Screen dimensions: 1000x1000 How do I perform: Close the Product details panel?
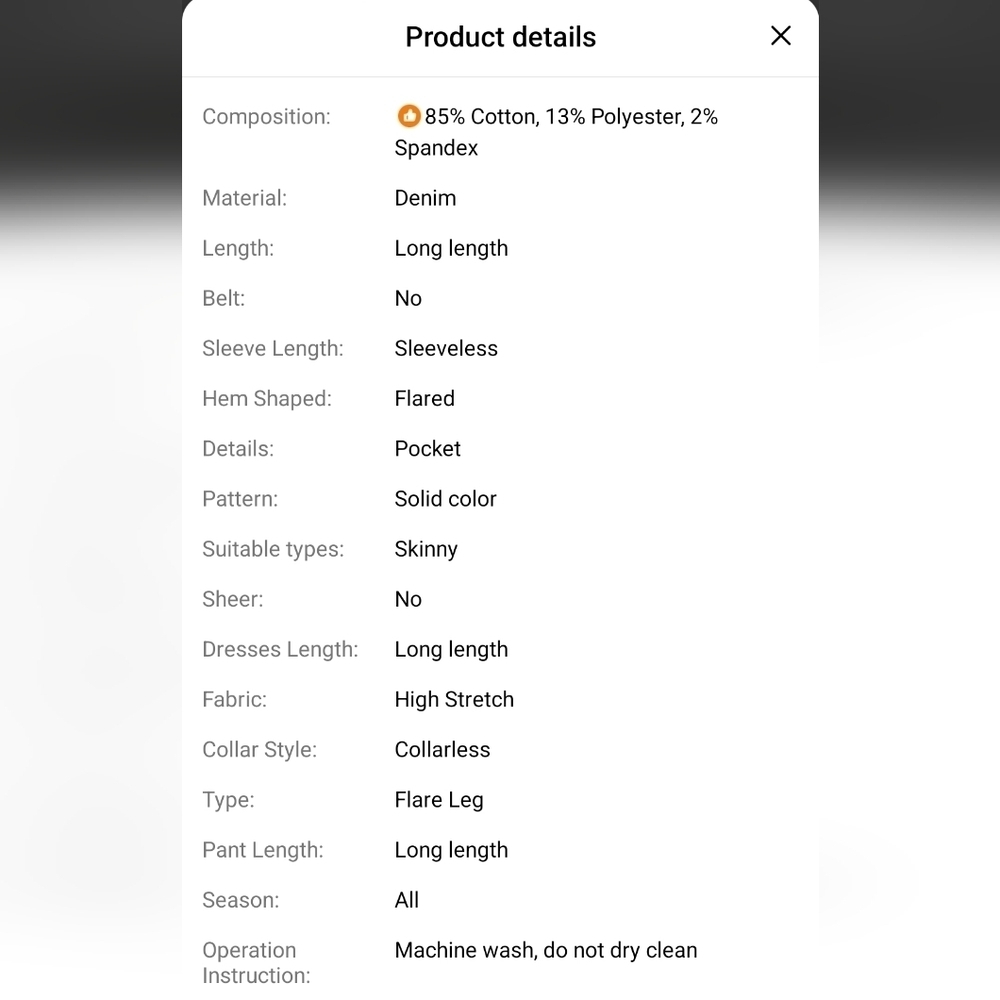(x=781, y=36)
